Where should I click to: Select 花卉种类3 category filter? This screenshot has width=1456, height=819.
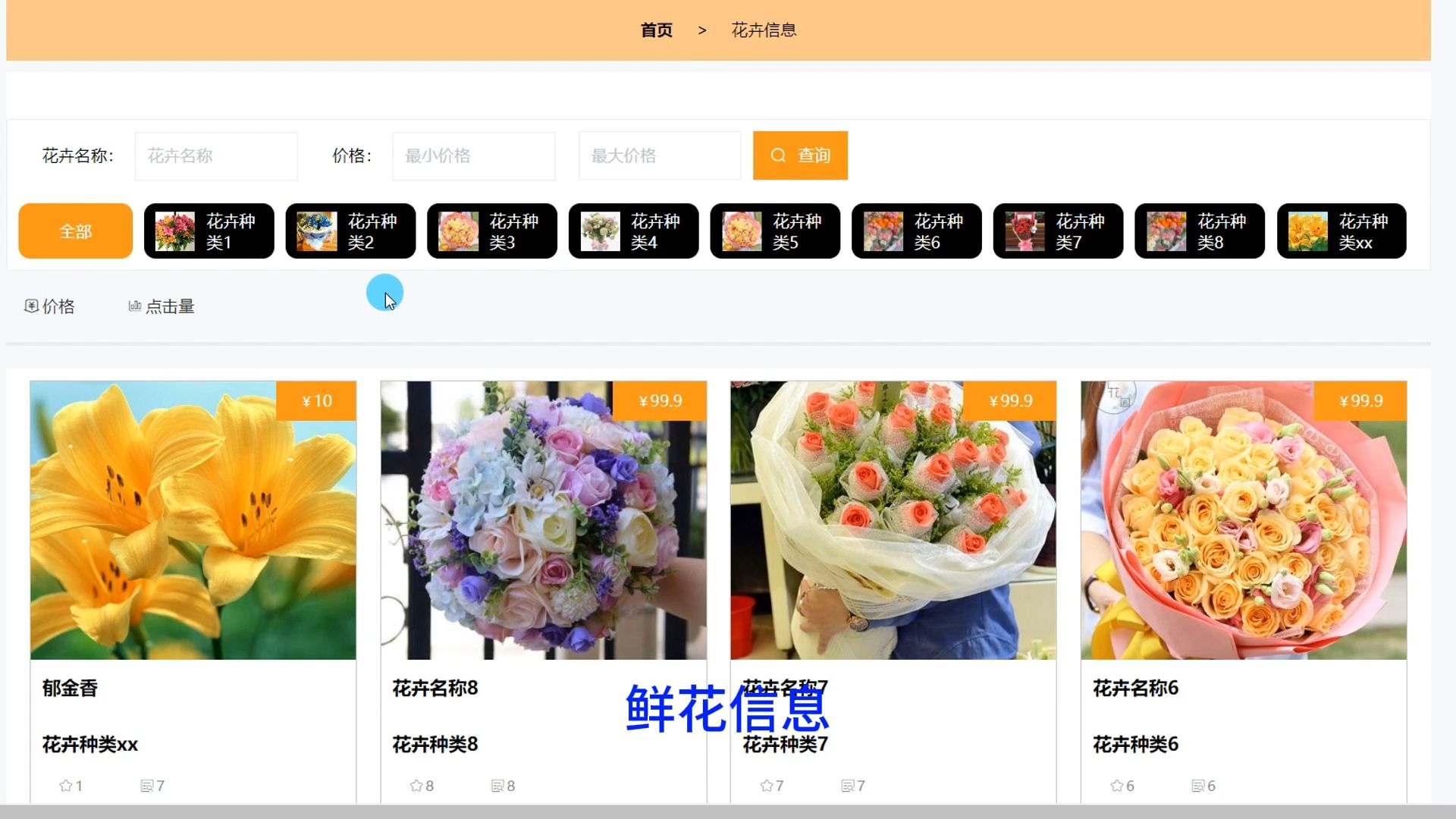click(x=492, y=231)
